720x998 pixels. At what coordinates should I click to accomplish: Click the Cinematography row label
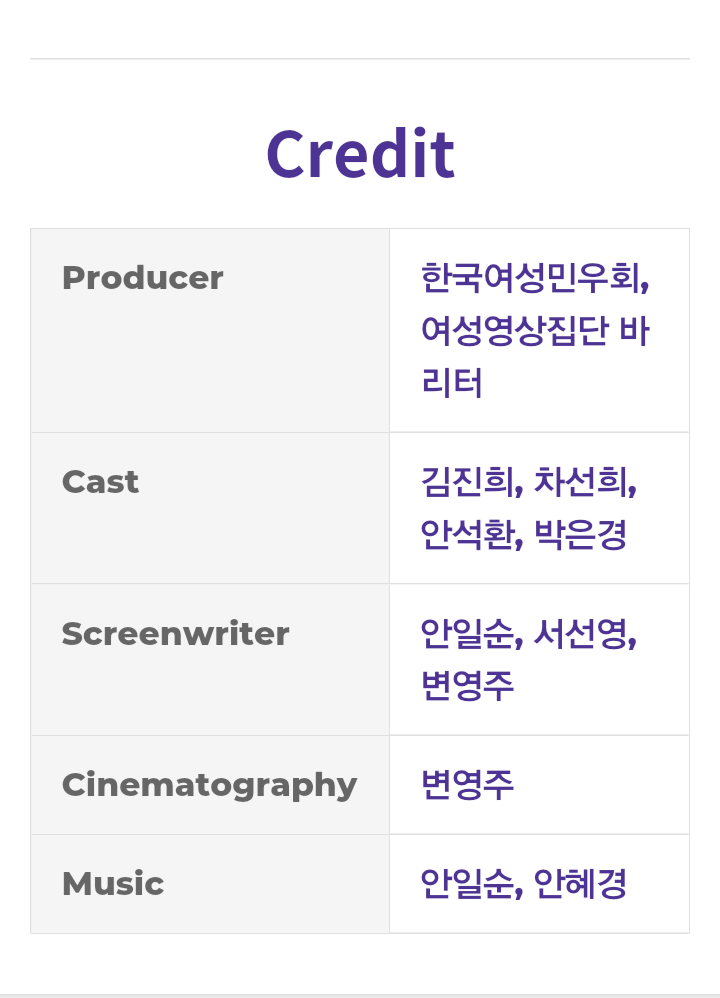[x=209, y=785]
